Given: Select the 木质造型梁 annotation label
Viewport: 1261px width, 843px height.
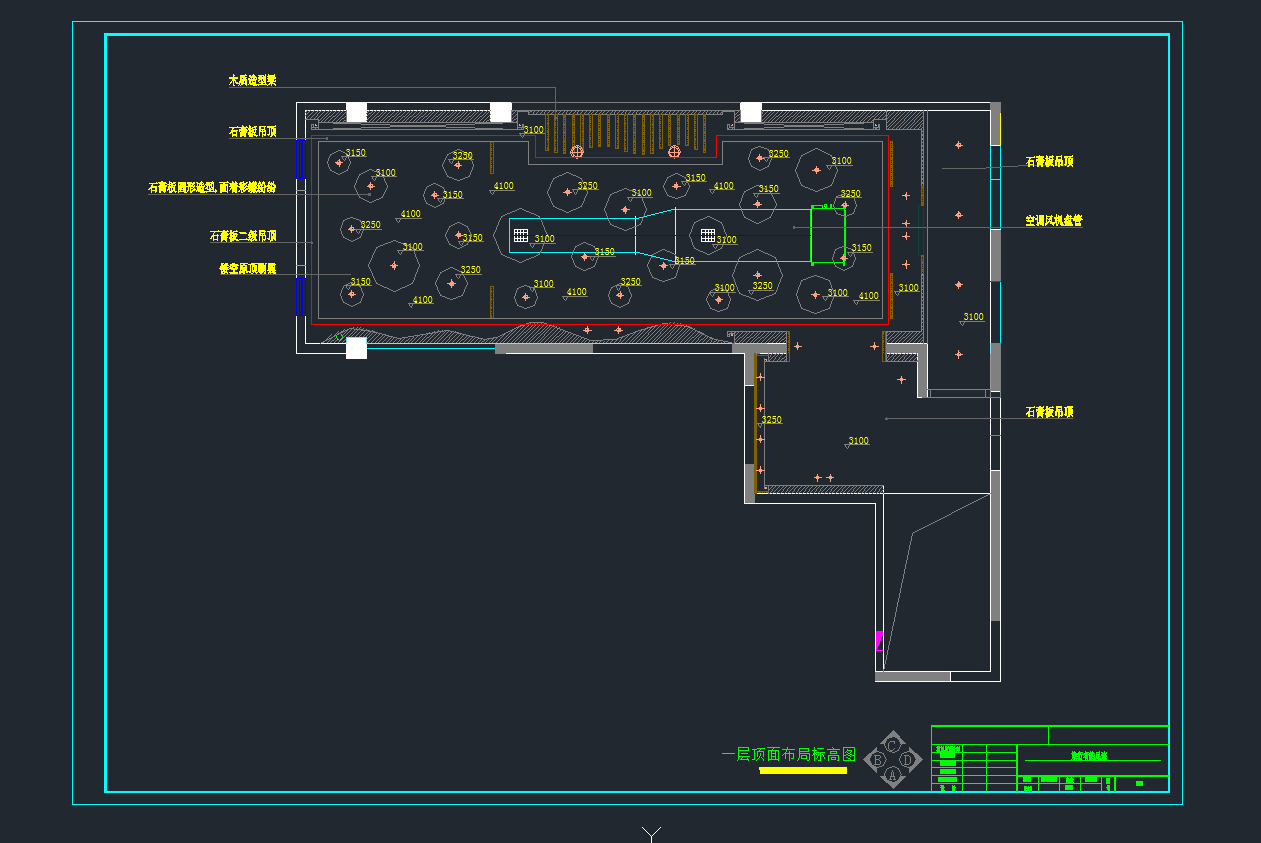Looking at the screenshot, I should click(x=252, y=80).
